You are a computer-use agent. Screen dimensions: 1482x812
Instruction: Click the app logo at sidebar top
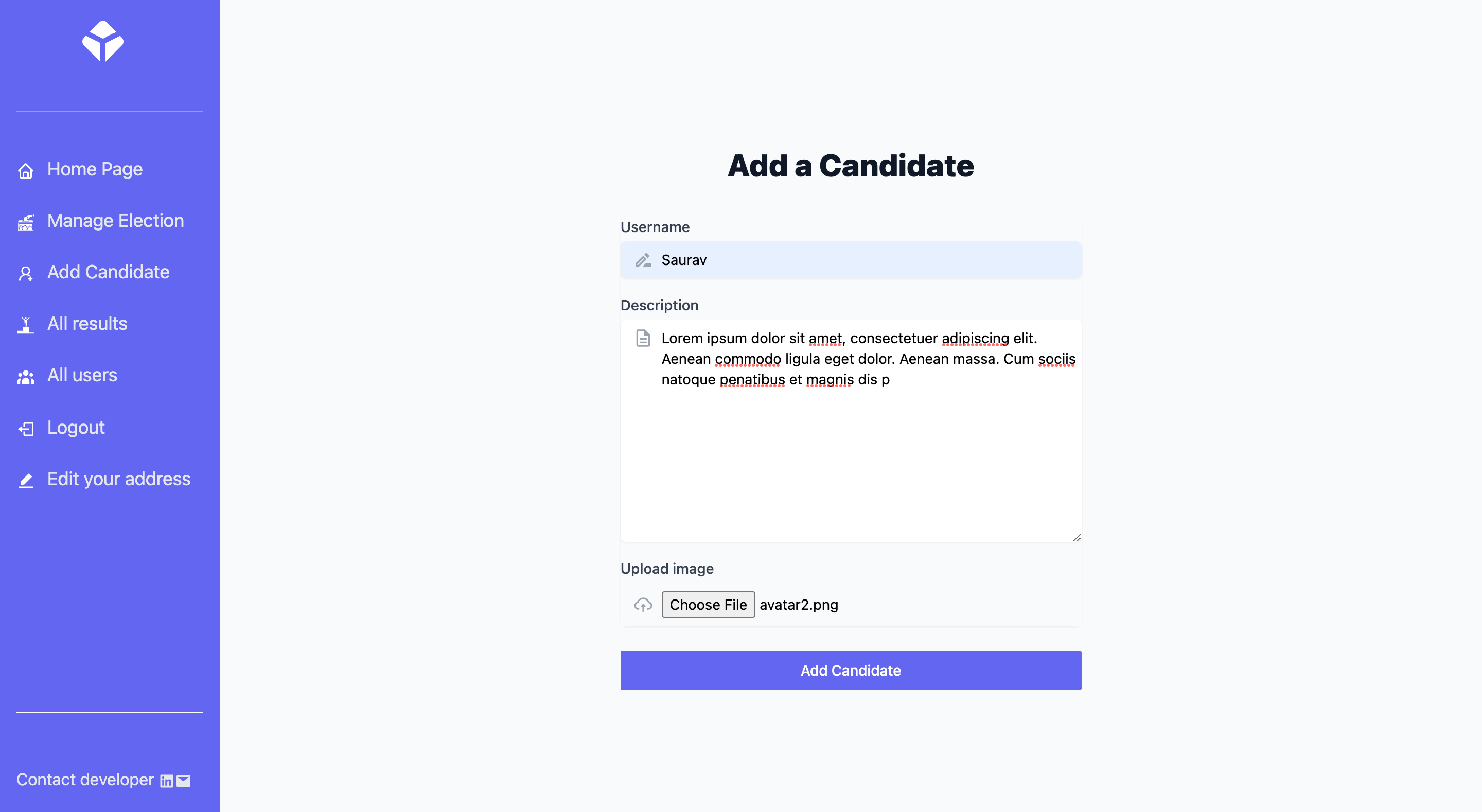[104, 41]
